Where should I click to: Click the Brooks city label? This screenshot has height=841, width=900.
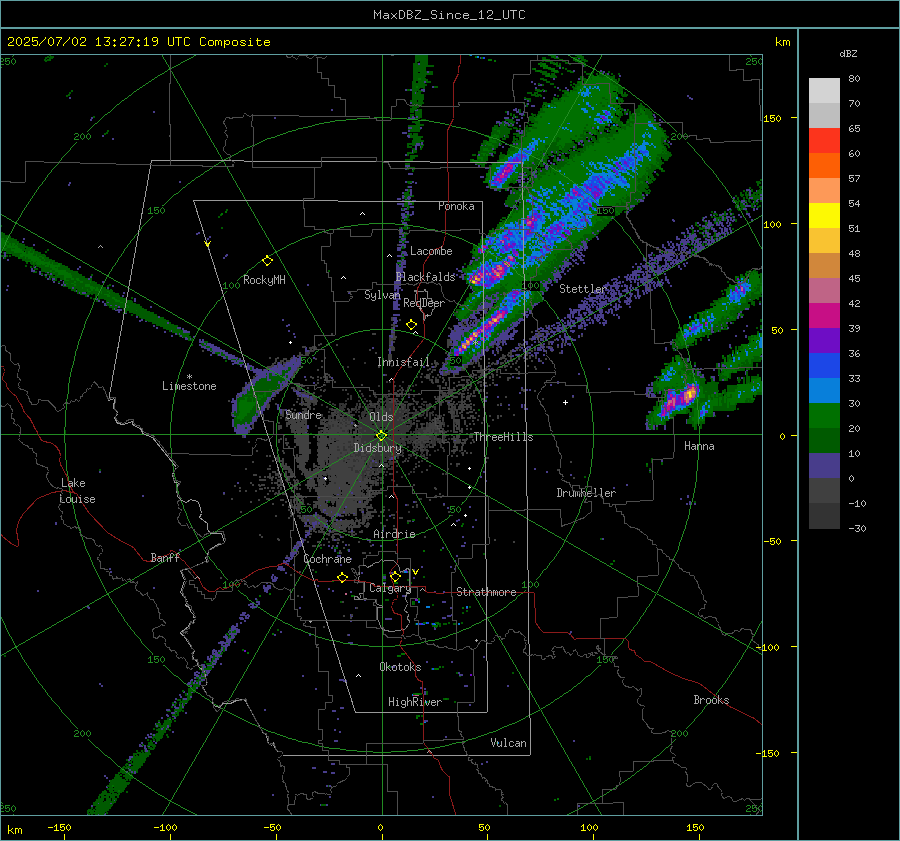(x=711, y=700)
